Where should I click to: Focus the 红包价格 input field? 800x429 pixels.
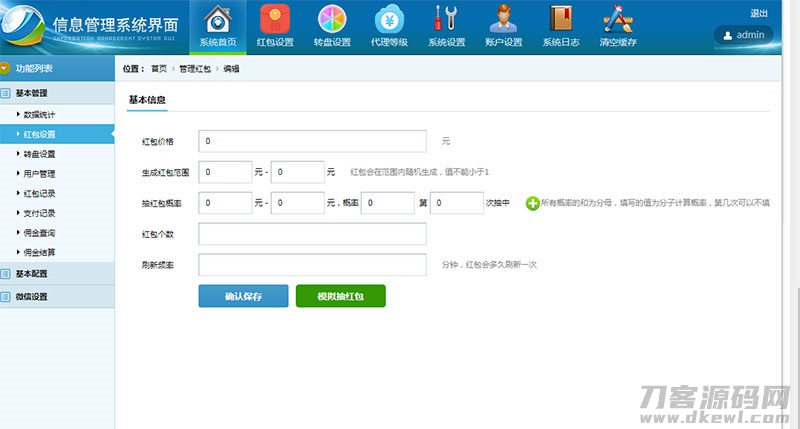tap(312, 141)
